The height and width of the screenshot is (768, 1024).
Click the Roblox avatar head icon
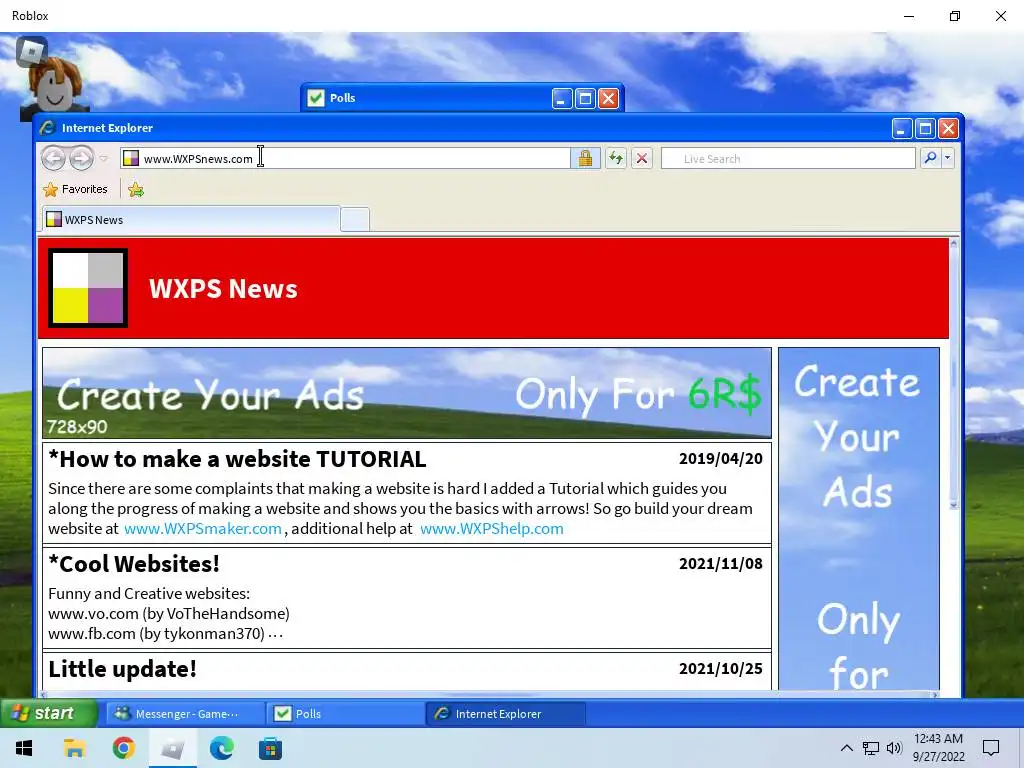(55, 89)
